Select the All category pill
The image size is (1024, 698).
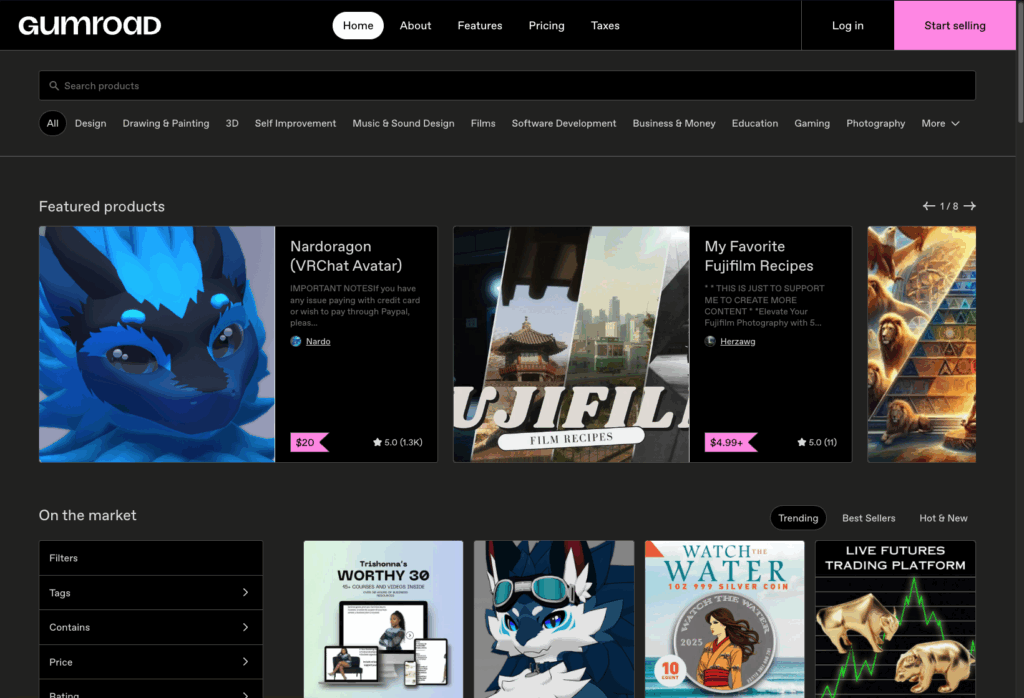52,123
